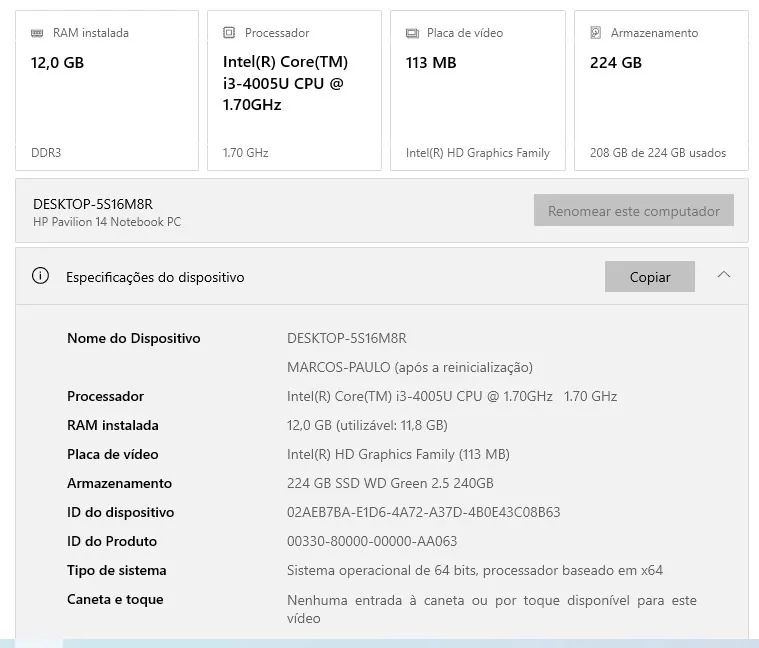Click the Tipo de sistema label

coord(117,571)
